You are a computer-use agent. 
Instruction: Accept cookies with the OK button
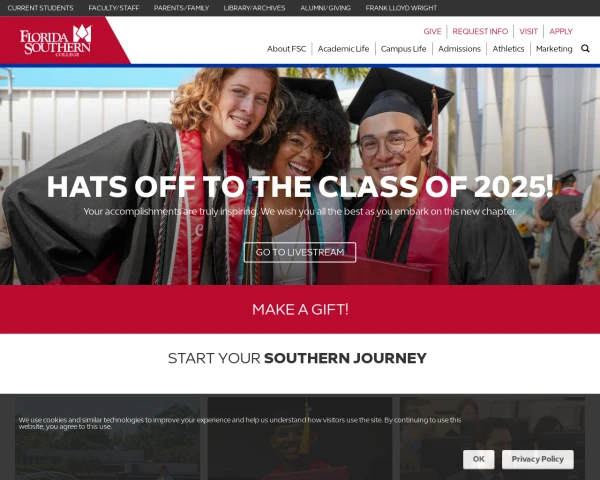[478, 459]
